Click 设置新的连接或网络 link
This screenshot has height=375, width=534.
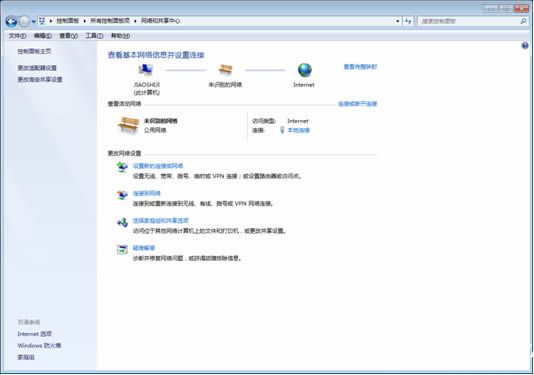158,166
